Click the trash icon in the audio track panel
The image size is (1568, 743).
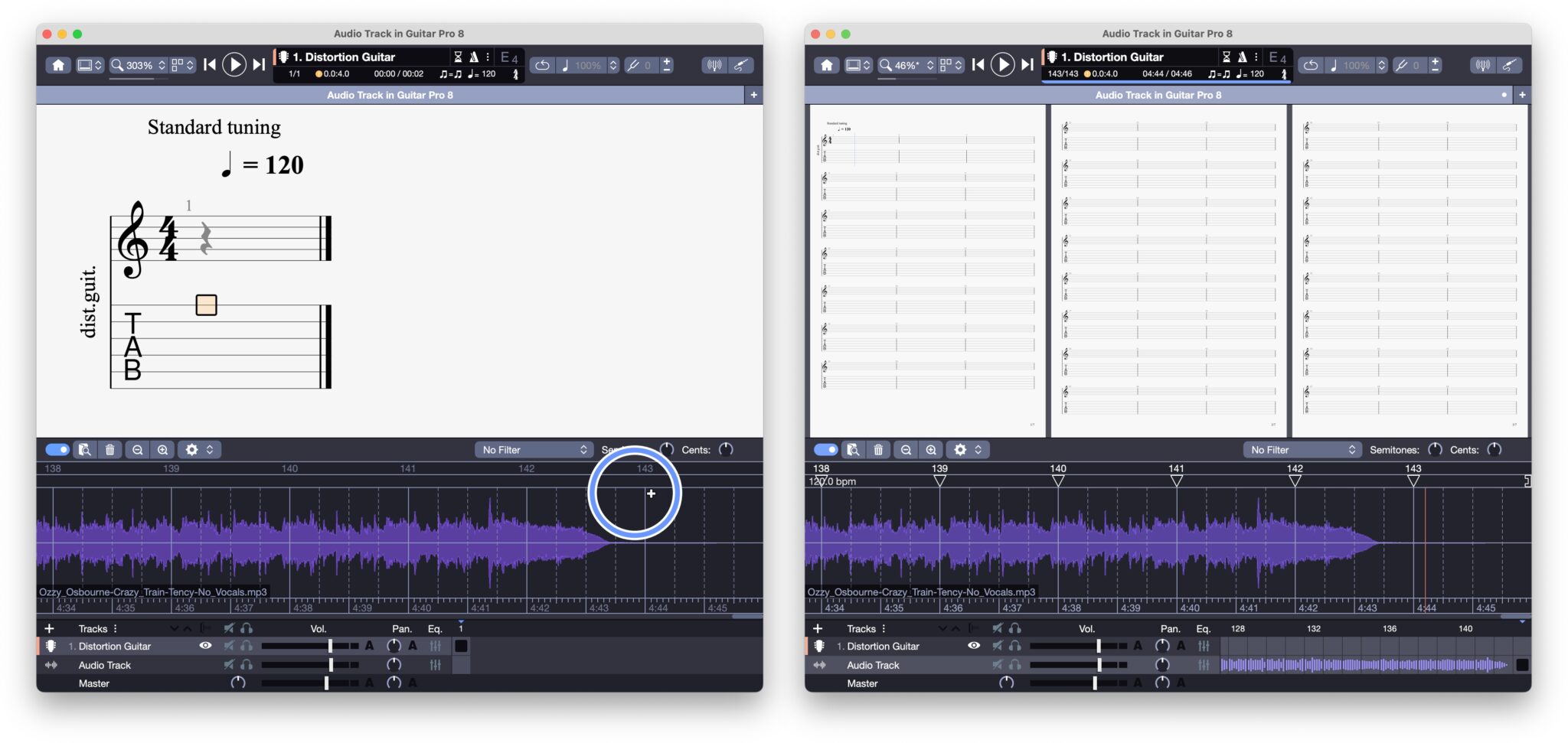110,449
